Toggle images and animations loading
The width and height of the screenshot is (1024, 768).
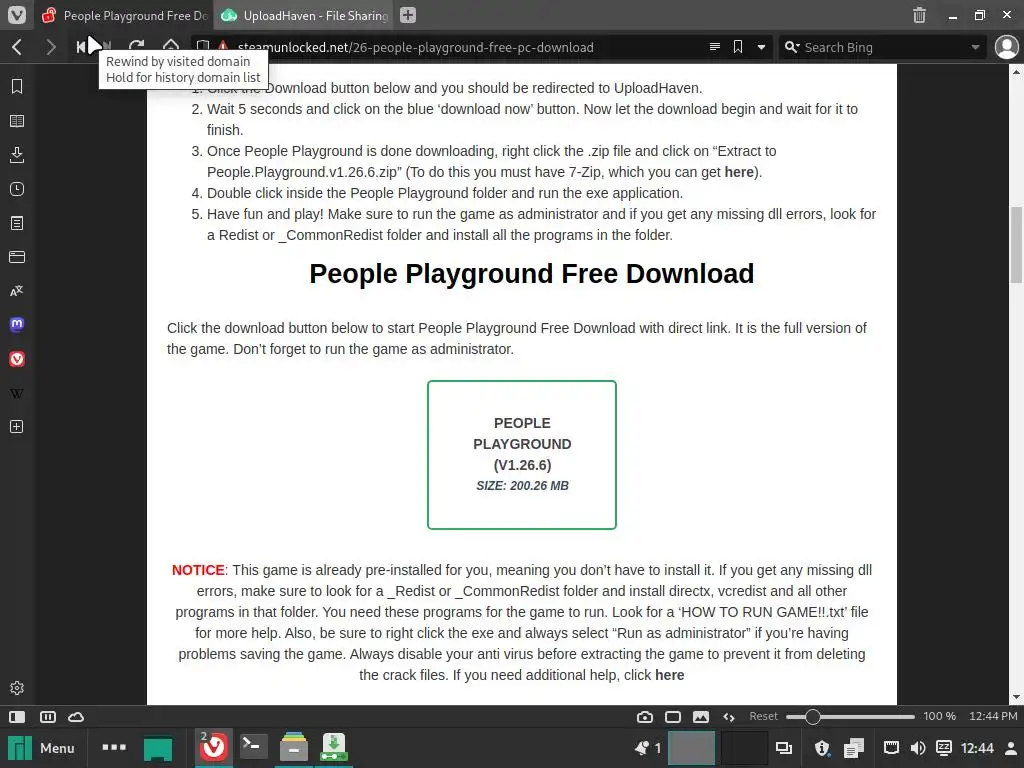701,717
